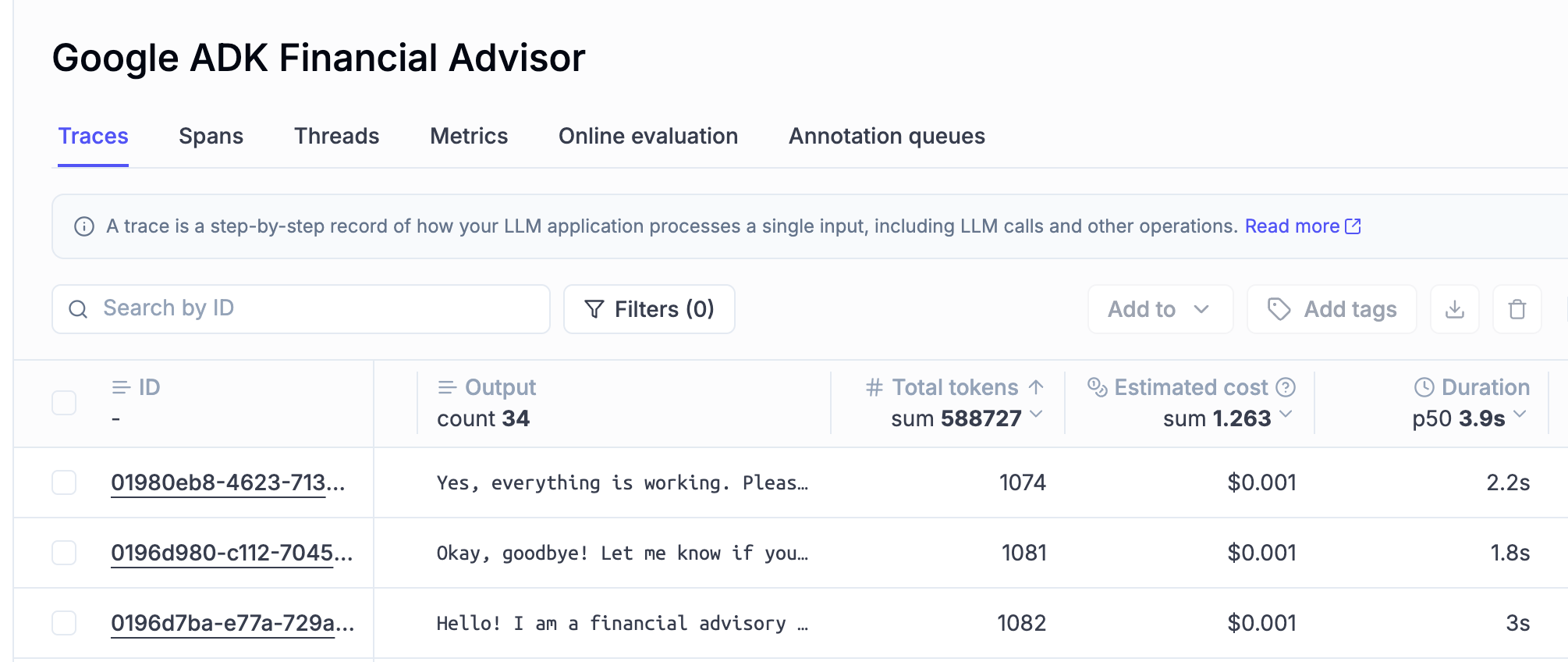This screenshot has height=662, width=1568.
Task: Click the Add tags button
Action: click(x=1332, y=309)
